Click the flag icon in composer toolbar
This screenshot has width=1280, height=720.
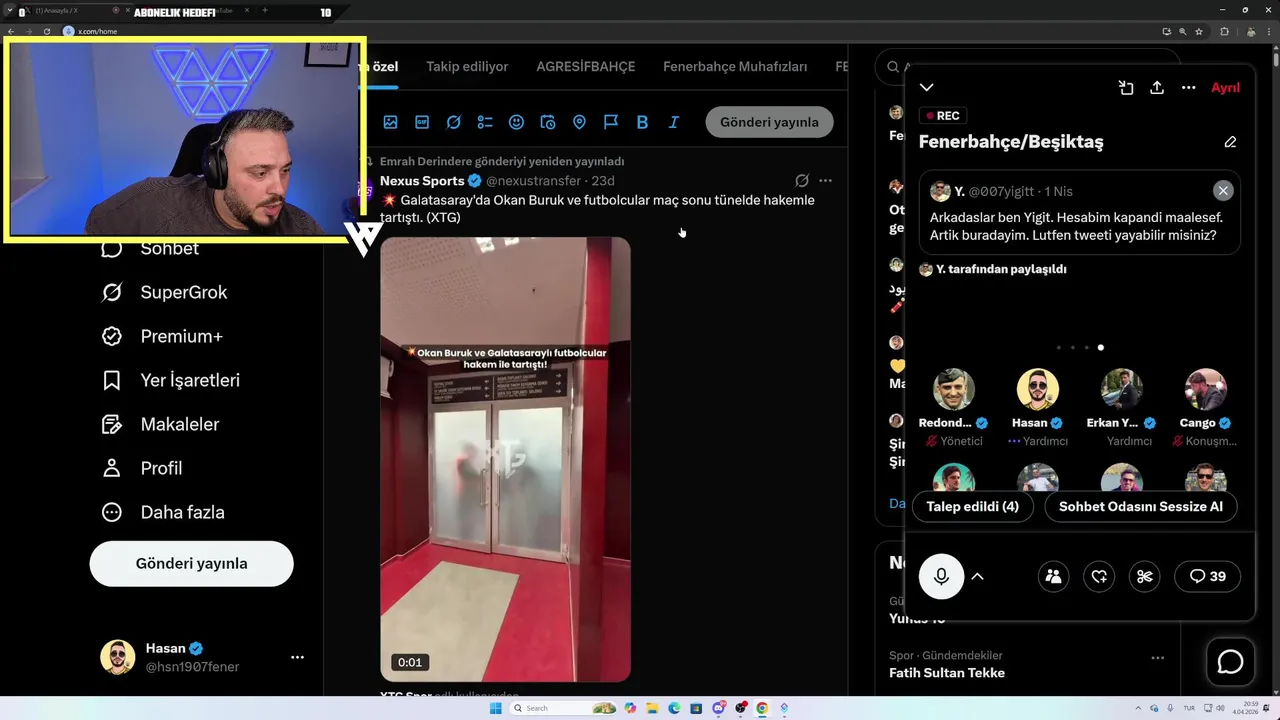tap(611, 122)
